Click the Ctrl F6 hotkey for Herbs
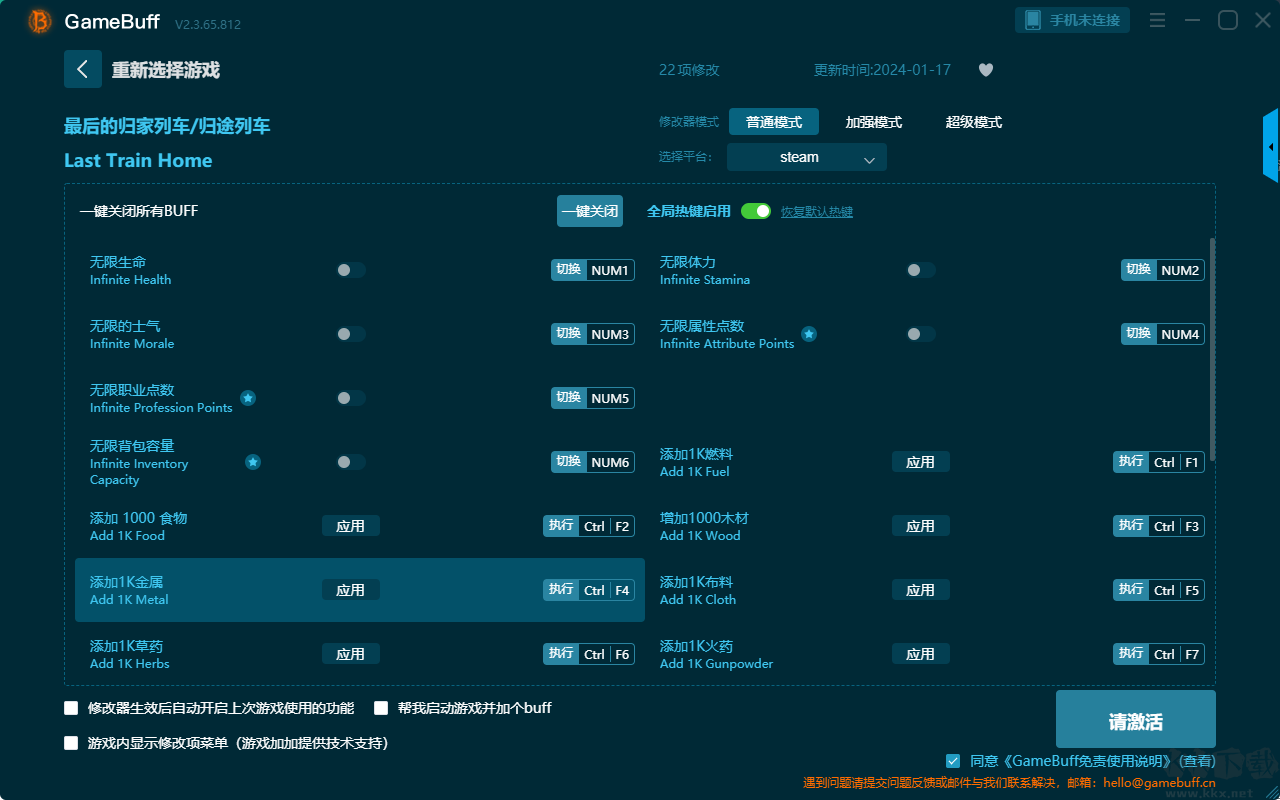 tap(589, 654)
